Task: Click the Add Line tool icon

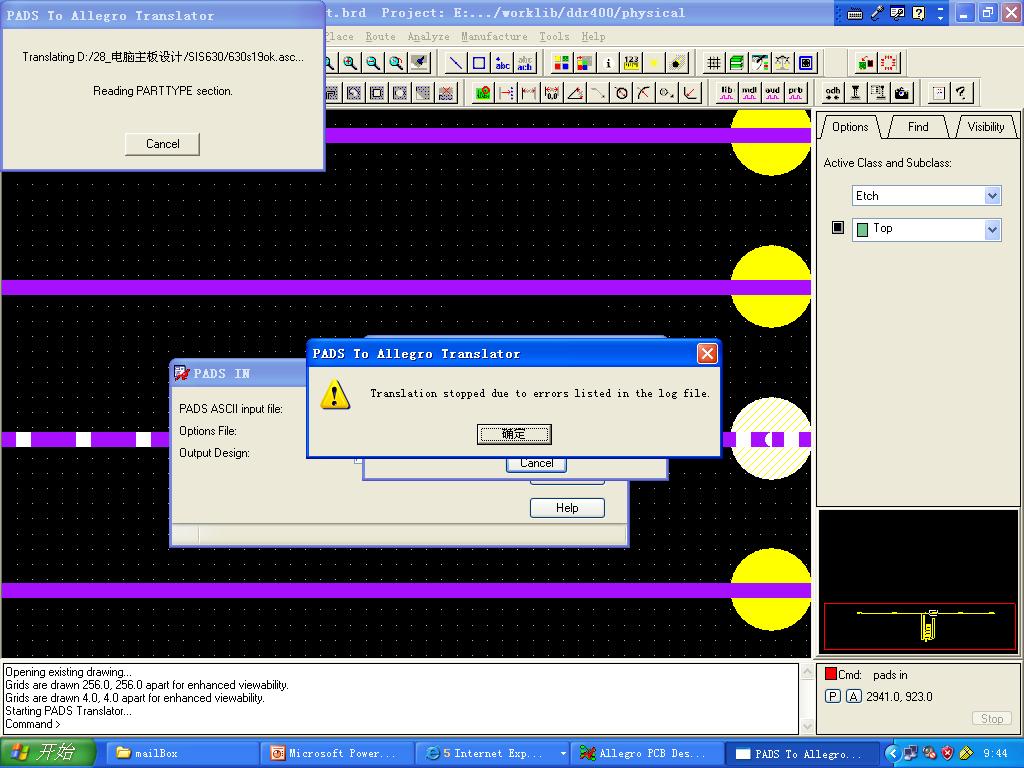Action: 456,63
